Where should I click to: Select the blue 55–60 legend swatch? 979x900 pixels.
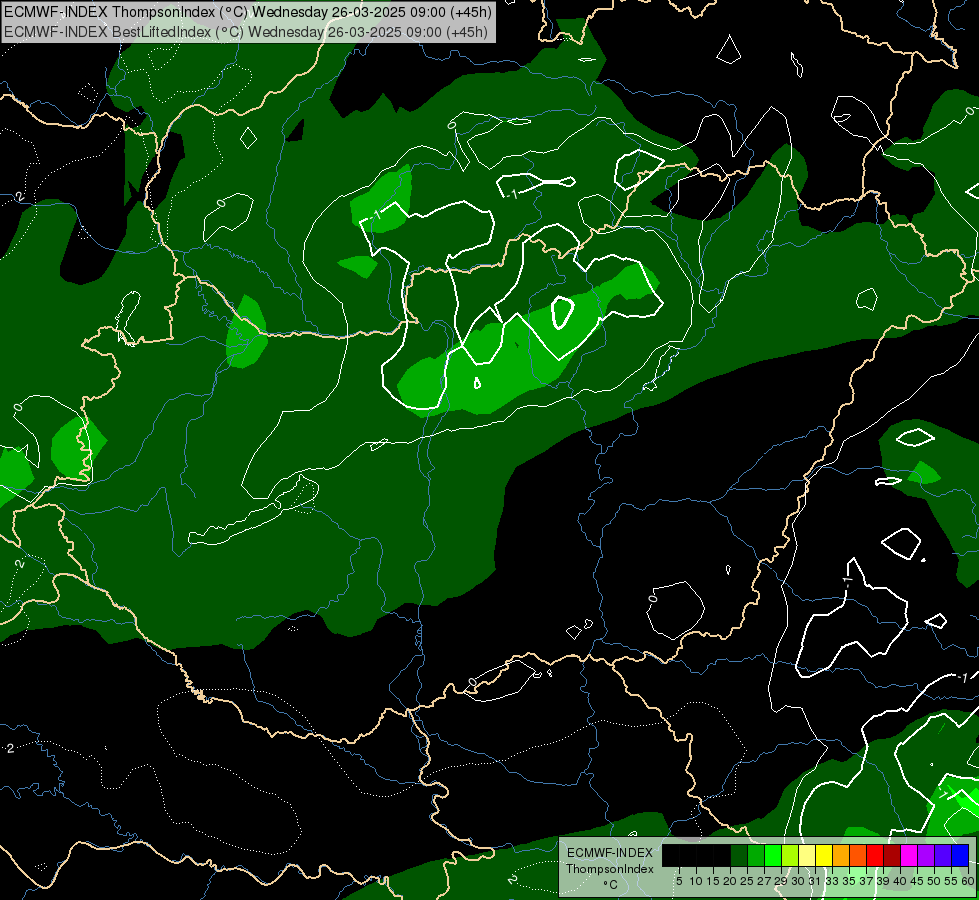pos(960,855)
